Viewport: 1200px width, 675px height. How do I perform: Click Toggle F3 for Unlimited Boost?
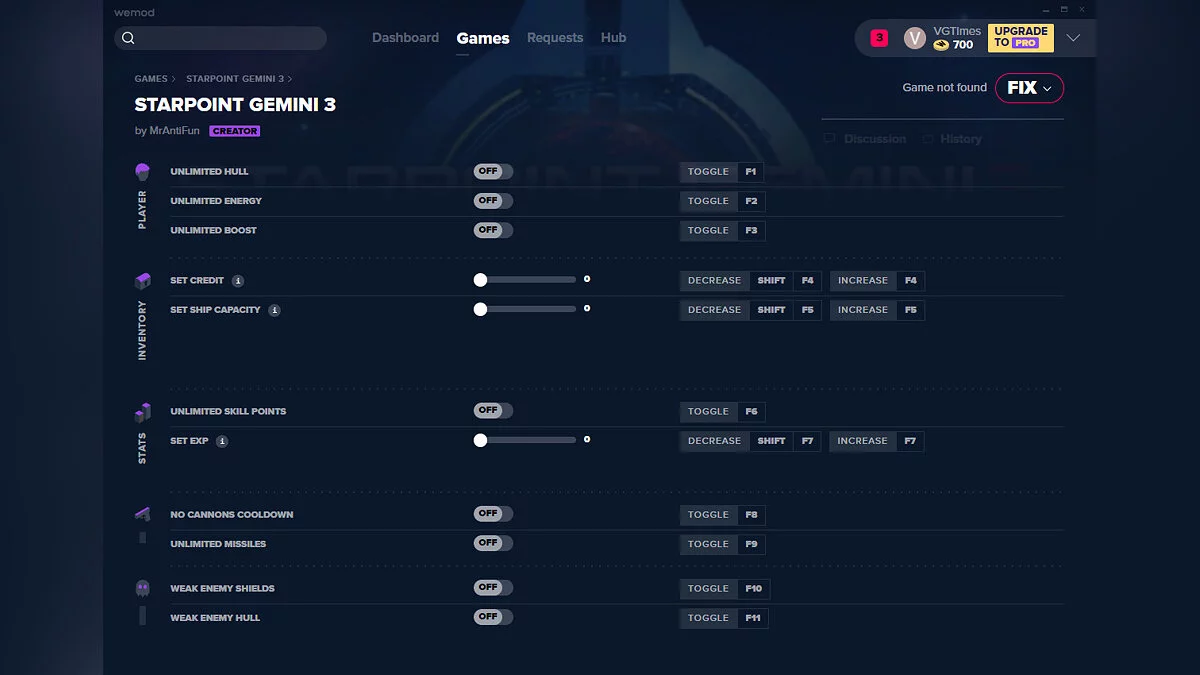(722, 230)
